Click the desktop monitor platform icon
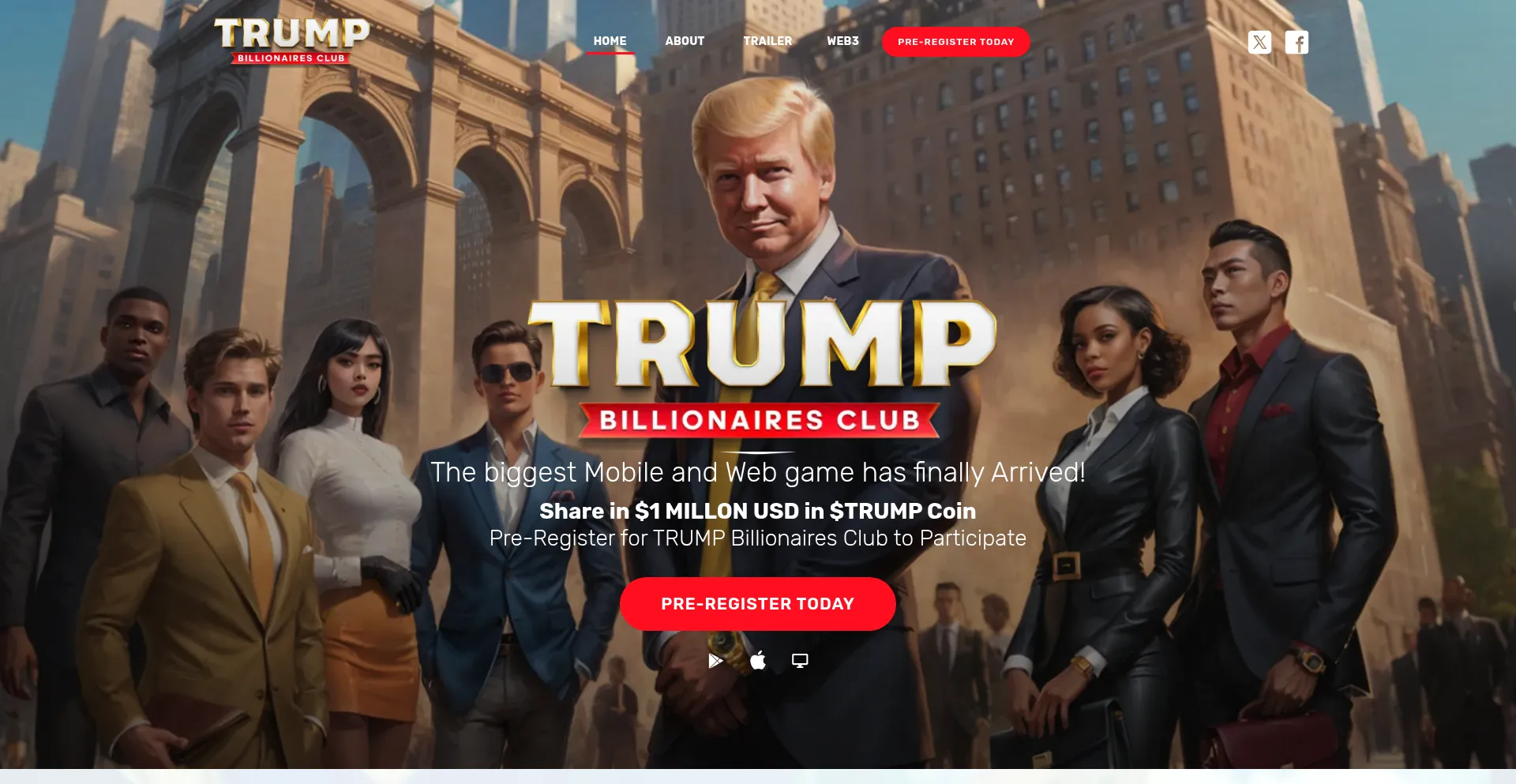Image resolution: width=1516 pixels, height=784 pixels. [800, 661]
